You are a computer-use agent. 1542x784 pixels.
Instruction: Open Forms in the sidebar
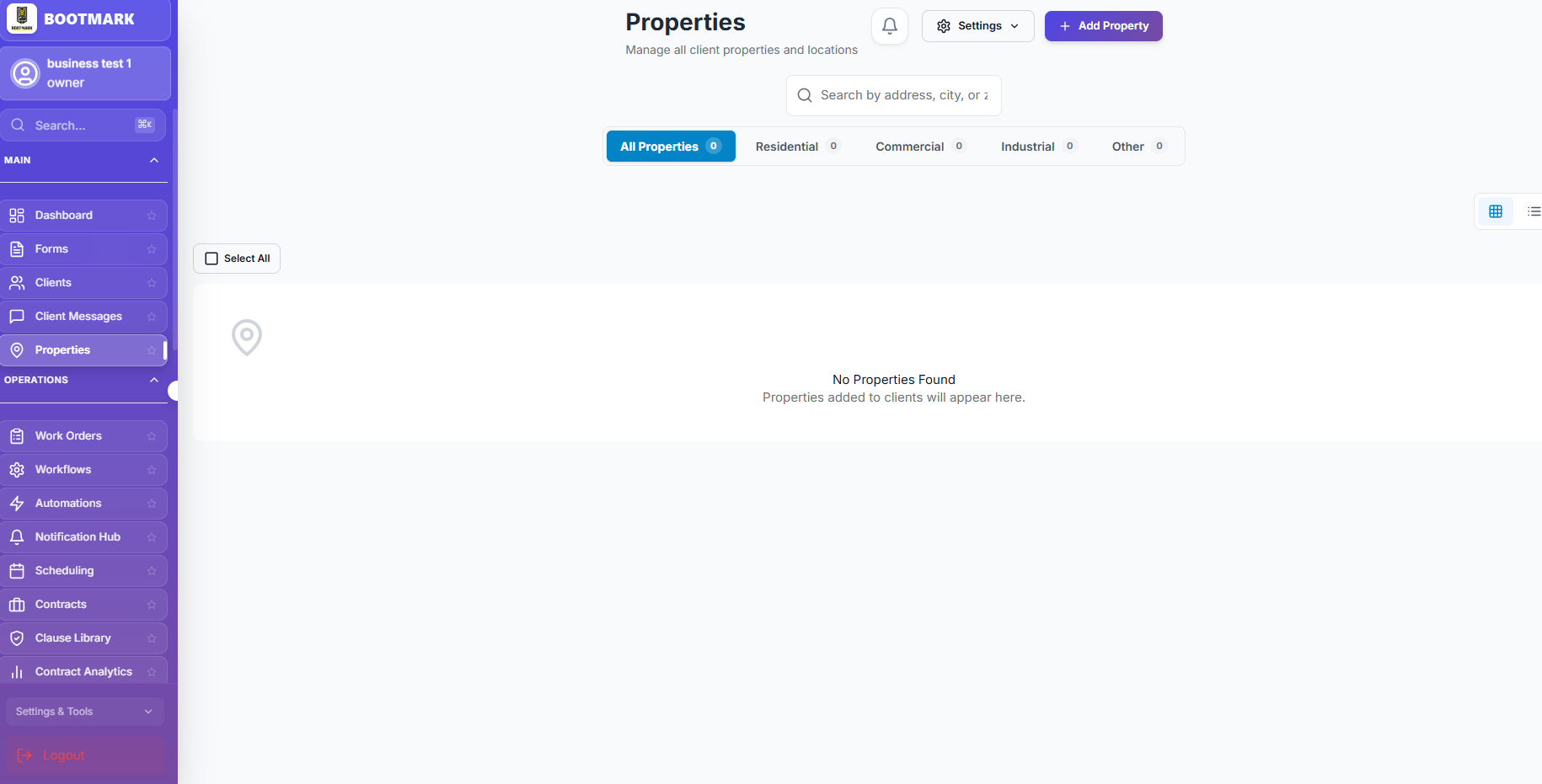coord(83,249)
